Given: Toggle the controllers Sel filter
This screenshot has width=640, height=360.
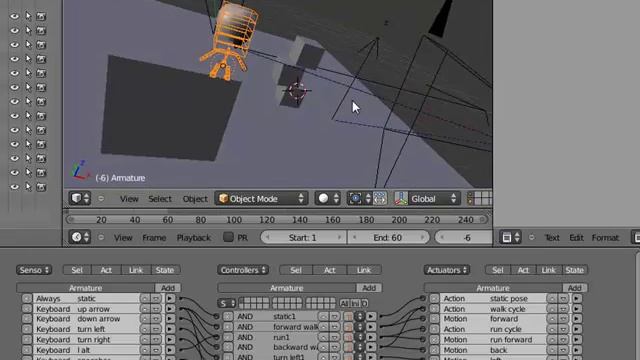Looking at the screenshot, I should tap(296, 270).
